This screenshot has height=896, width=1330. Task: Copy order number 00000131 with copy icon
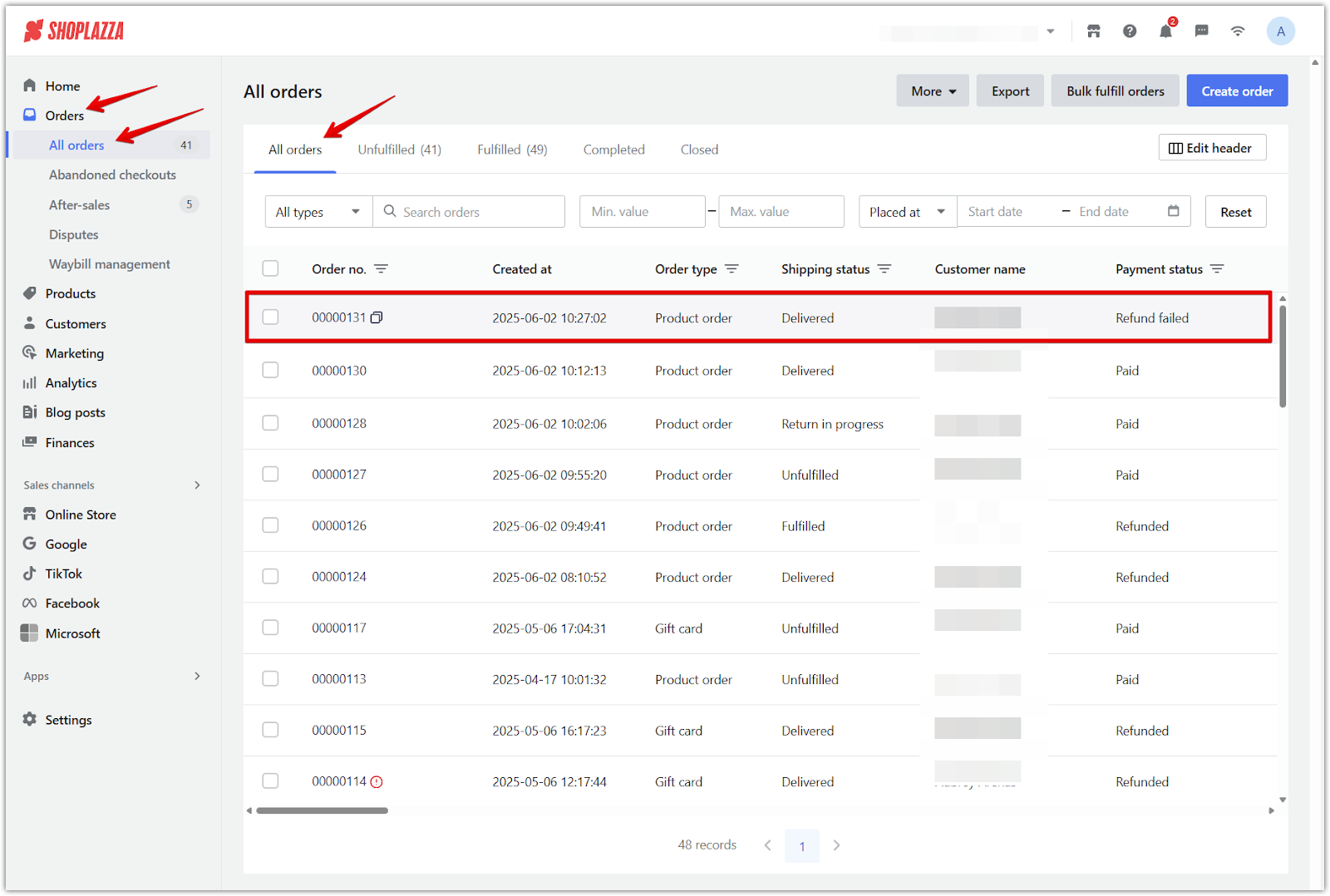coord(377,318)
